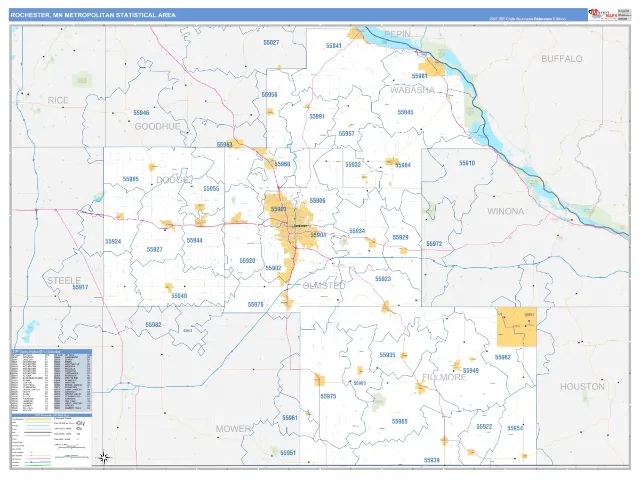Click ZIP code 55927
This screenshot has width=640, height=480.
(154, 250)
